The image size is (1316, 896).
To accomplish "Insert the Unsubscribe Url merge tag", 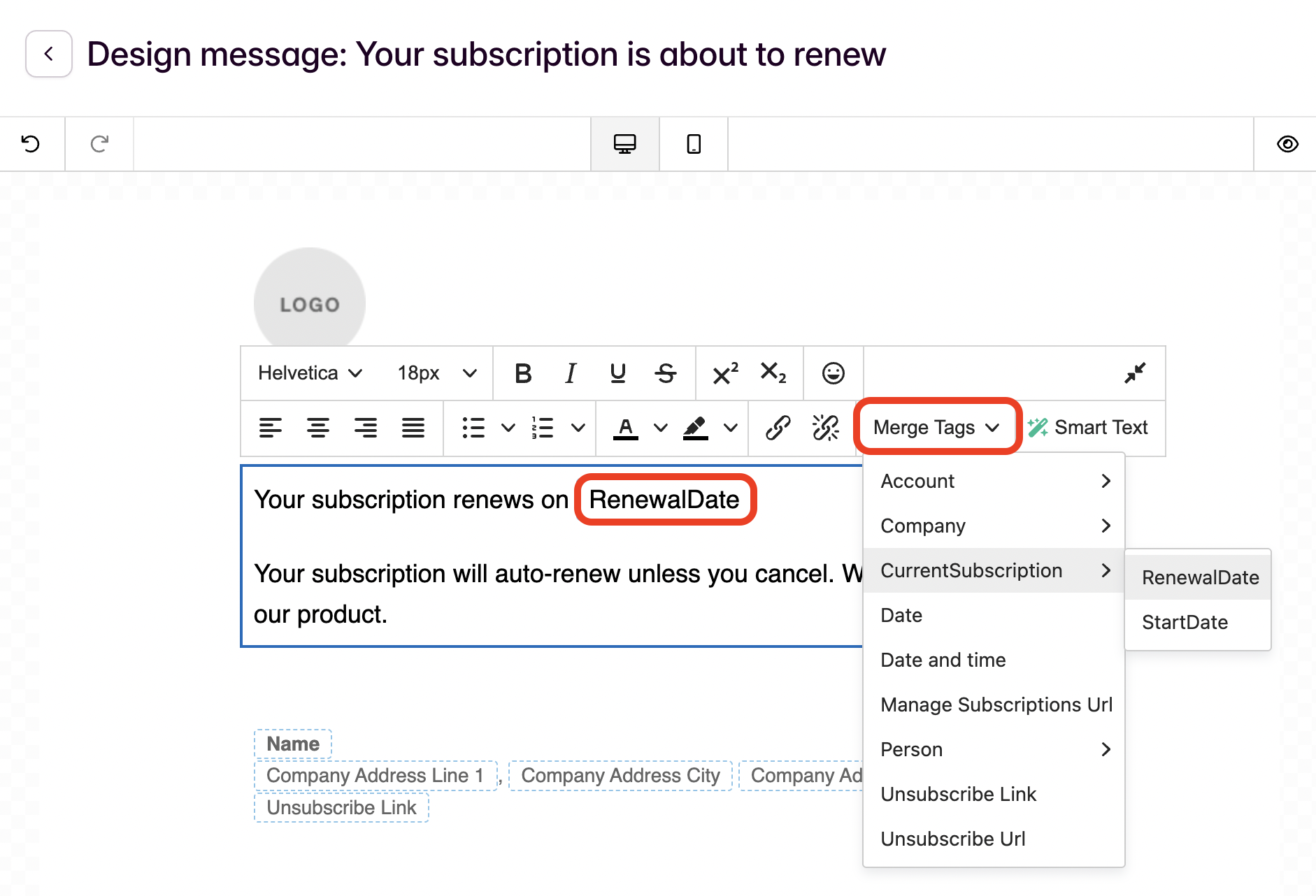I will pyautogui.click(x=994, y=839).
